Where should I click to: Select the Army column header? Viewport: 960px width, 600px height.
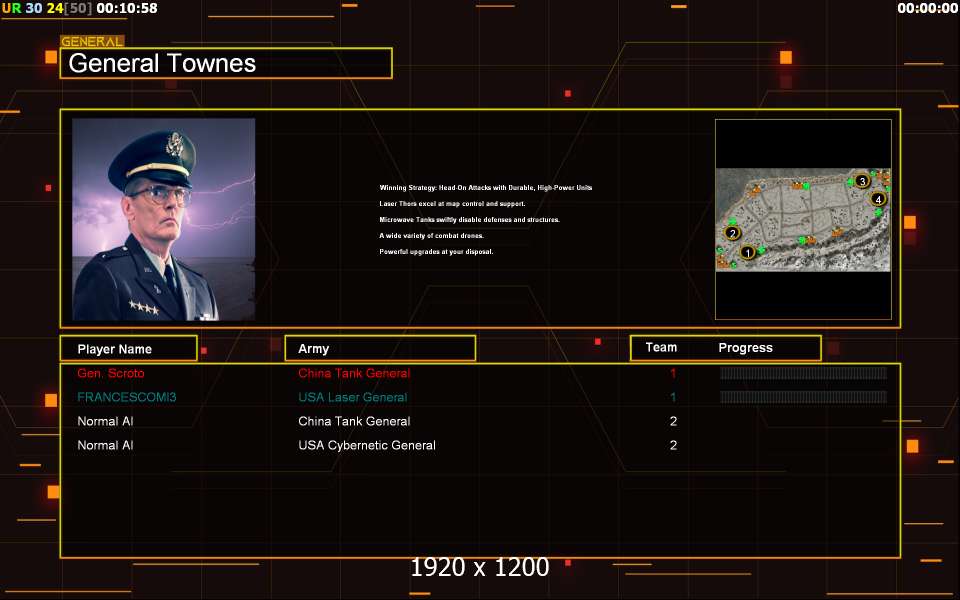pos(380,348)
